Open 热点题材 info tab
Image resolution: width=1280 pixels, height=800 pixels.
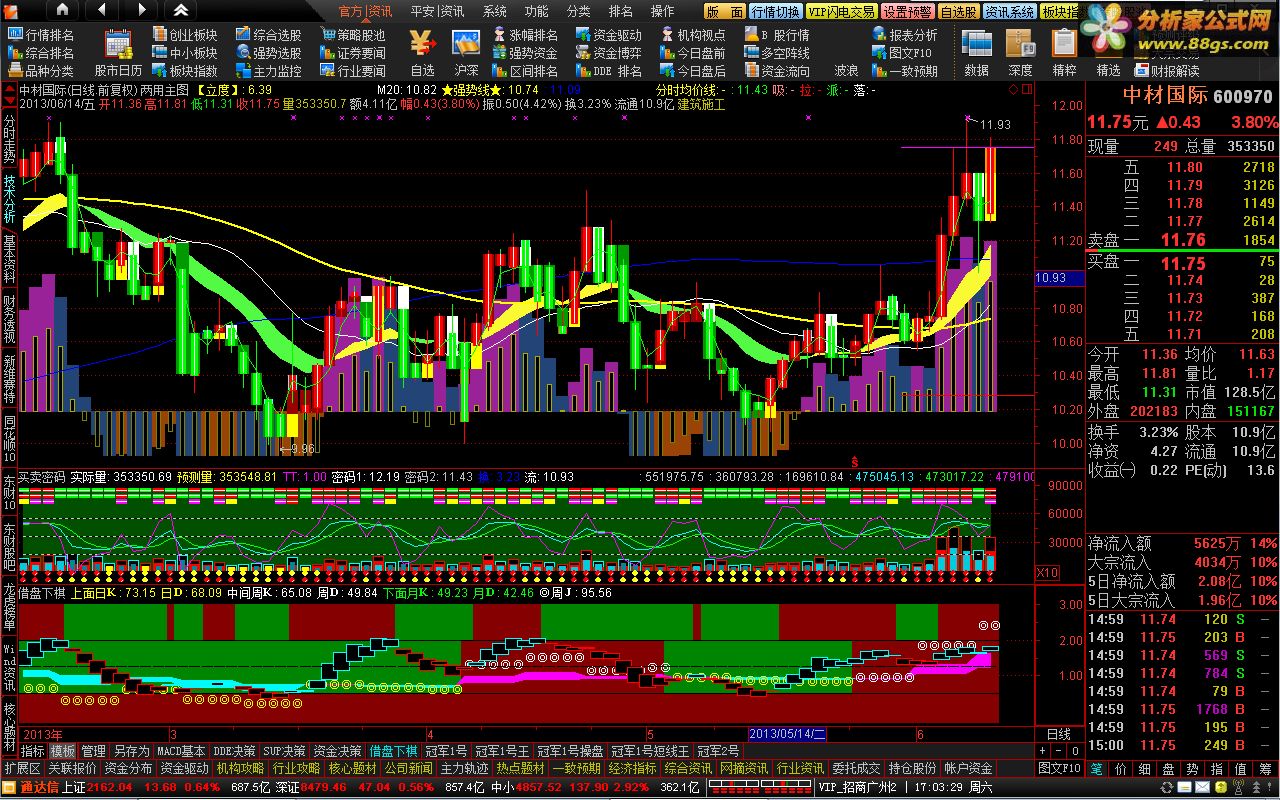click(x=520, y=769)
